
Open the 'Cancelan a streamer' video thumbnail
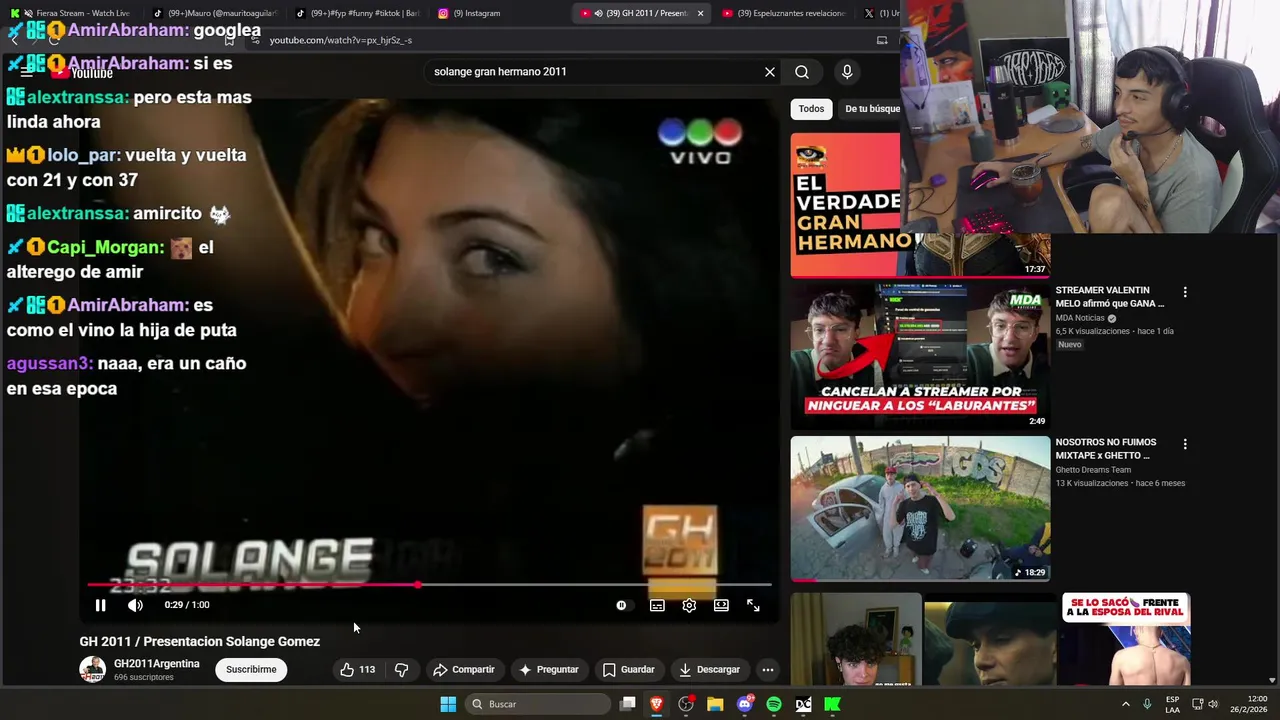(x=920, y=356)
